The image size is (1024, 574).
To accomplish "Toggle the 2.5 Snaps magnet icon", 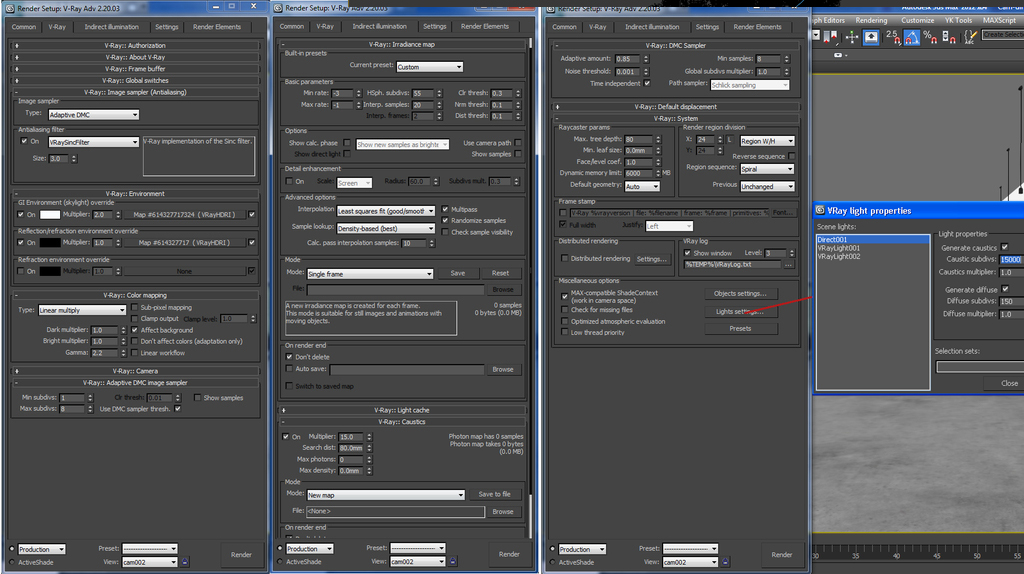I will click(x=893, y=37).
